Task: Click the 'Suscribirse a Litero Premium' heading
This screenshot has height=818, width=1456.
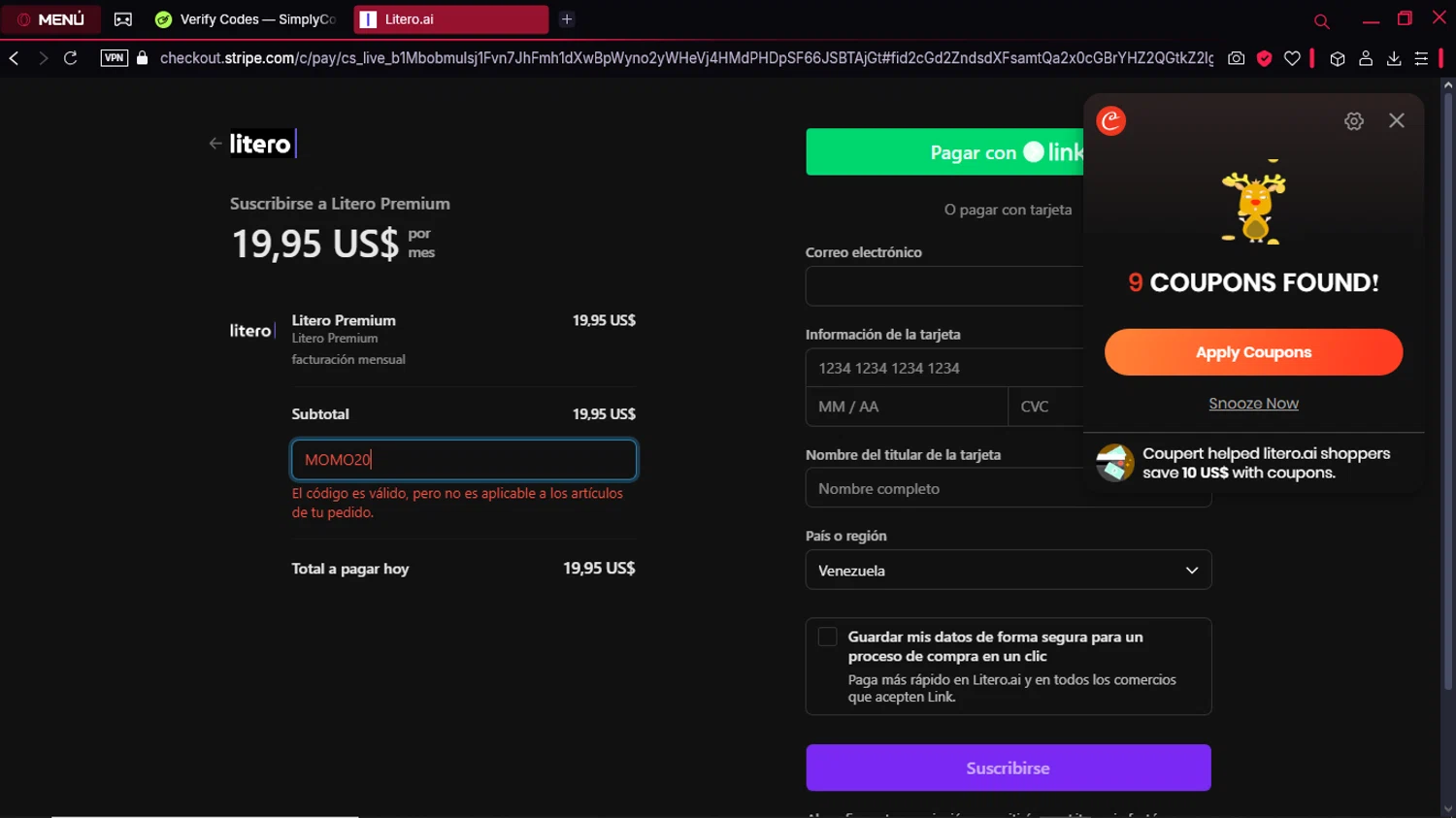Action: (340, 204)
